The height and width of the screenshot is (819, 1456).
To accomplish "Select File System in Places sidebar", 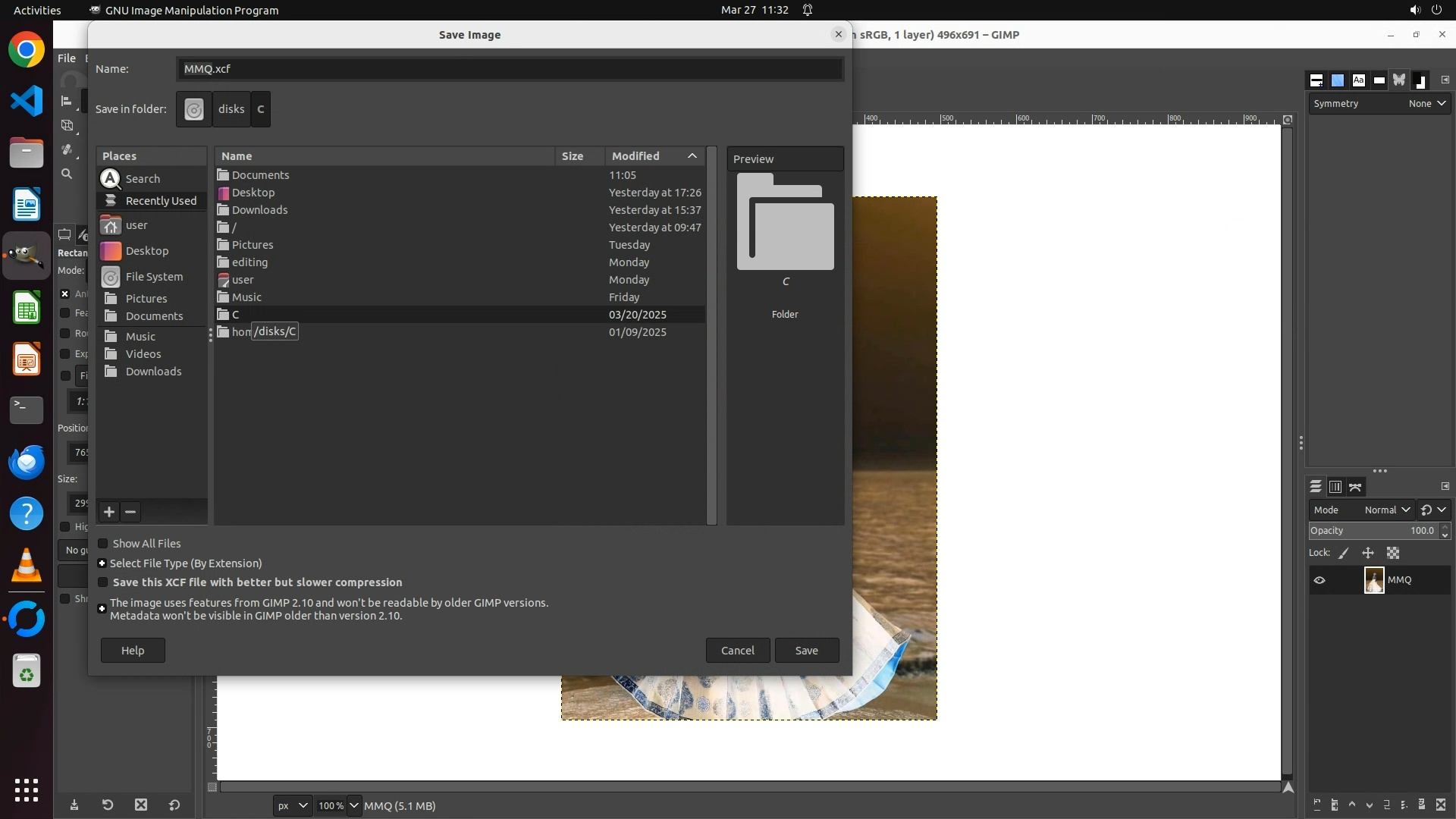I will pos(154,277).
